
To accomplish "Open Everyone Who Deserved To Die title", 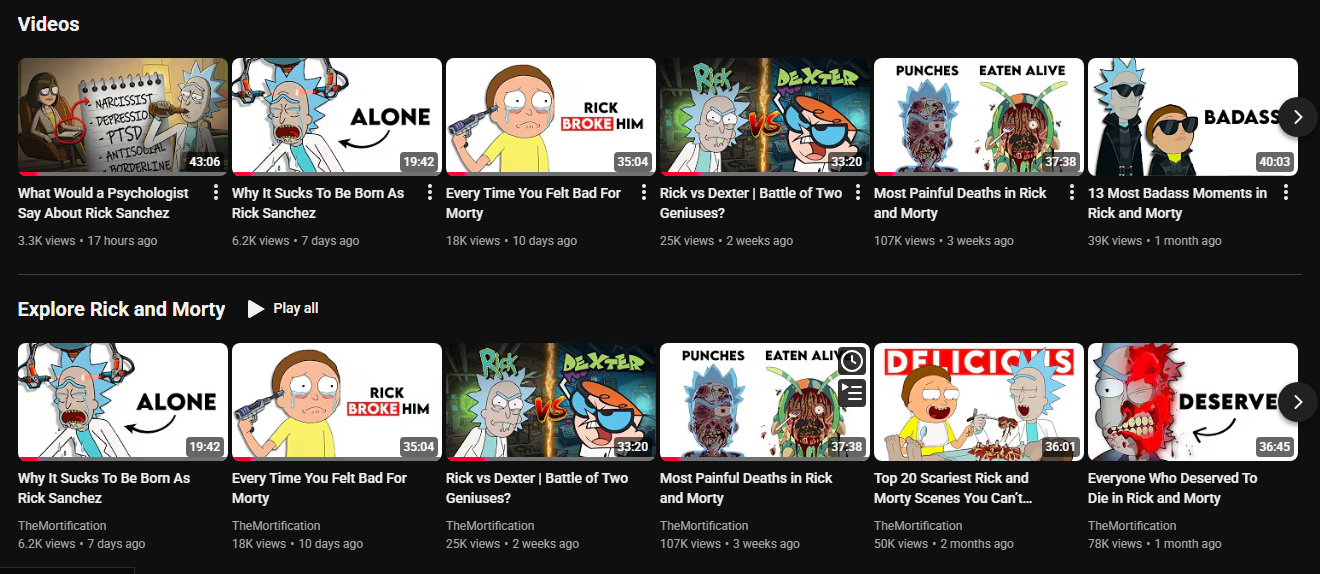I will click(x=1172, y=488).
